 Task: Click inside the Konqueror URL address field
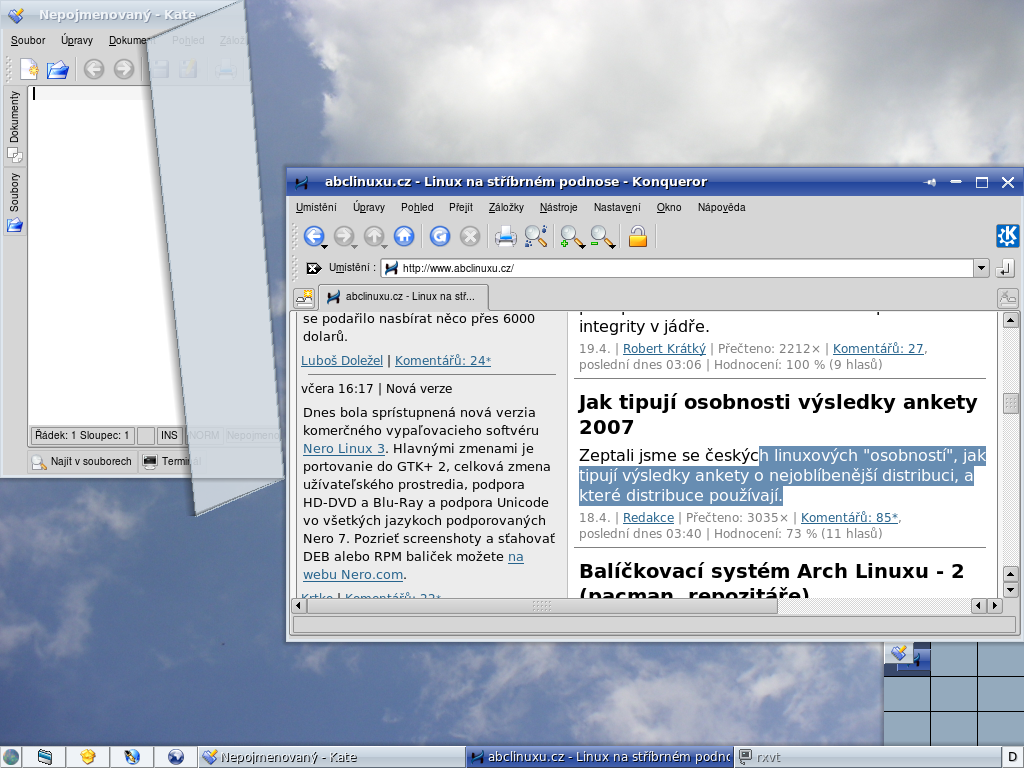pyautogui.click(x=678, y=268)
